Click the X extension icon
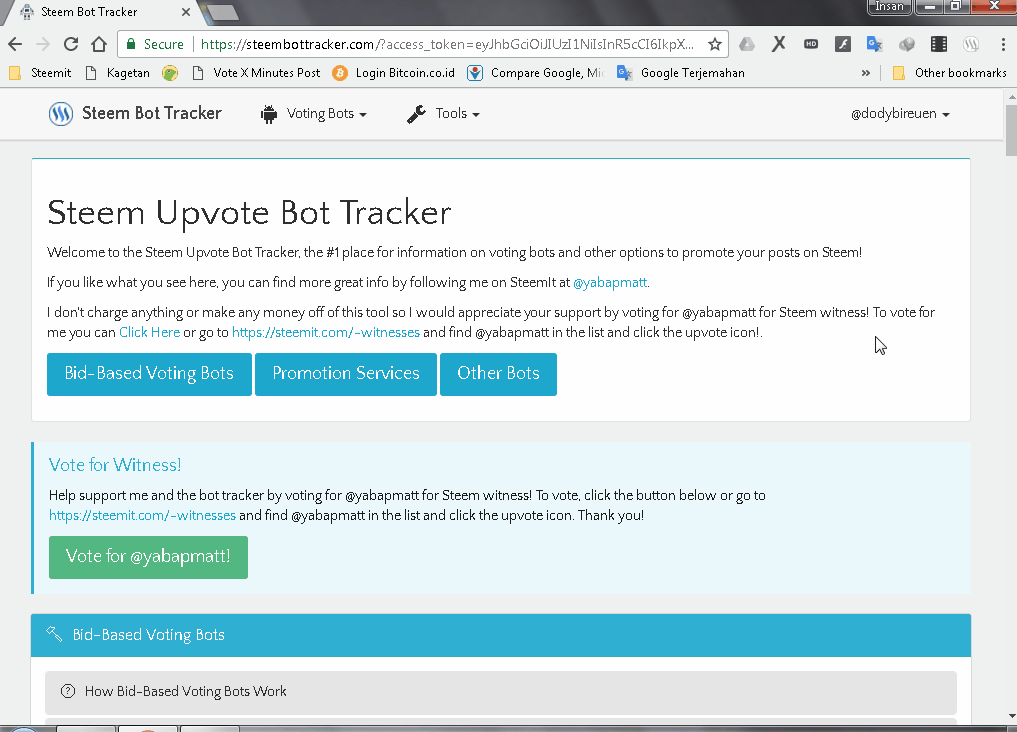 [779, 44]
